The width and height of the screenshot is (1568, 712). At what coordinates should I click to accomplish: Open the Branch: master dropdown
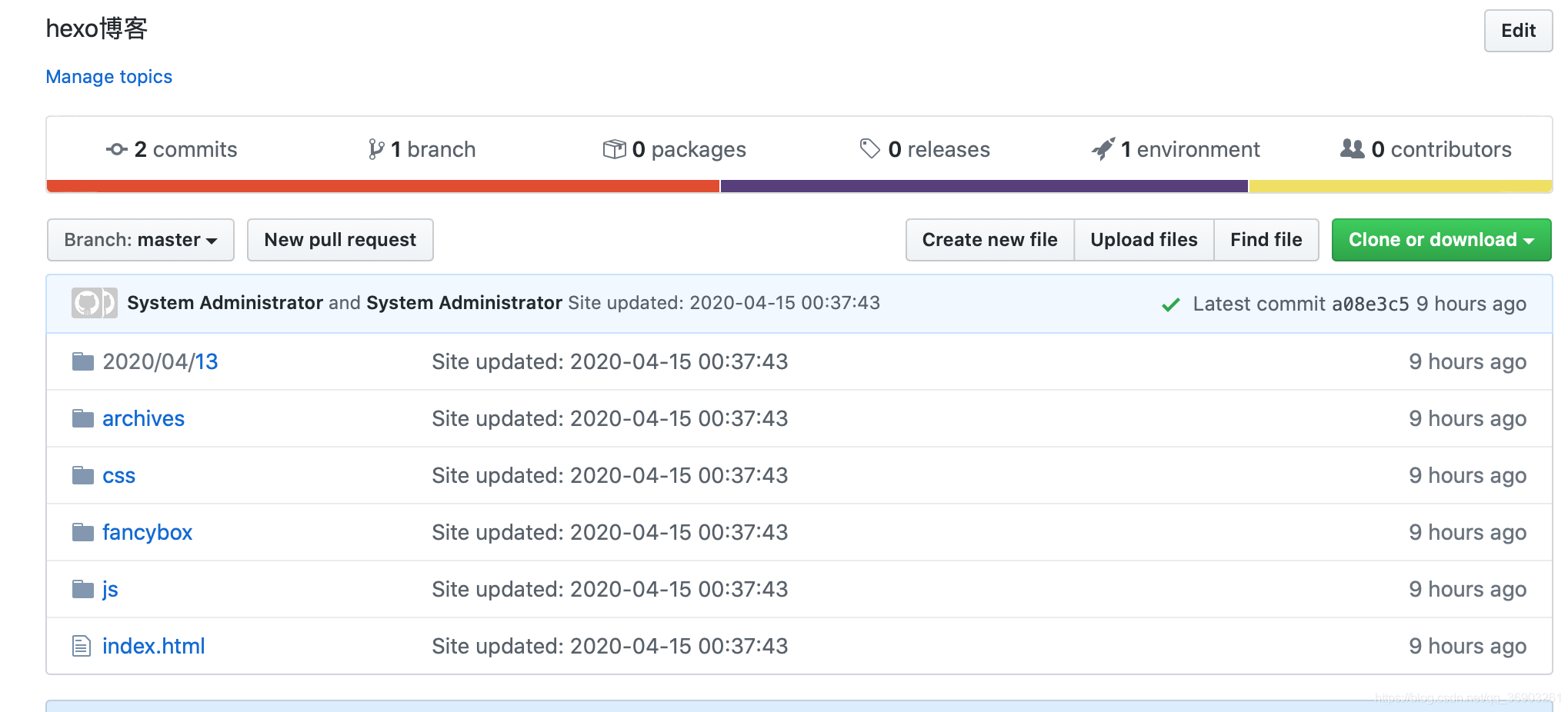141,240
